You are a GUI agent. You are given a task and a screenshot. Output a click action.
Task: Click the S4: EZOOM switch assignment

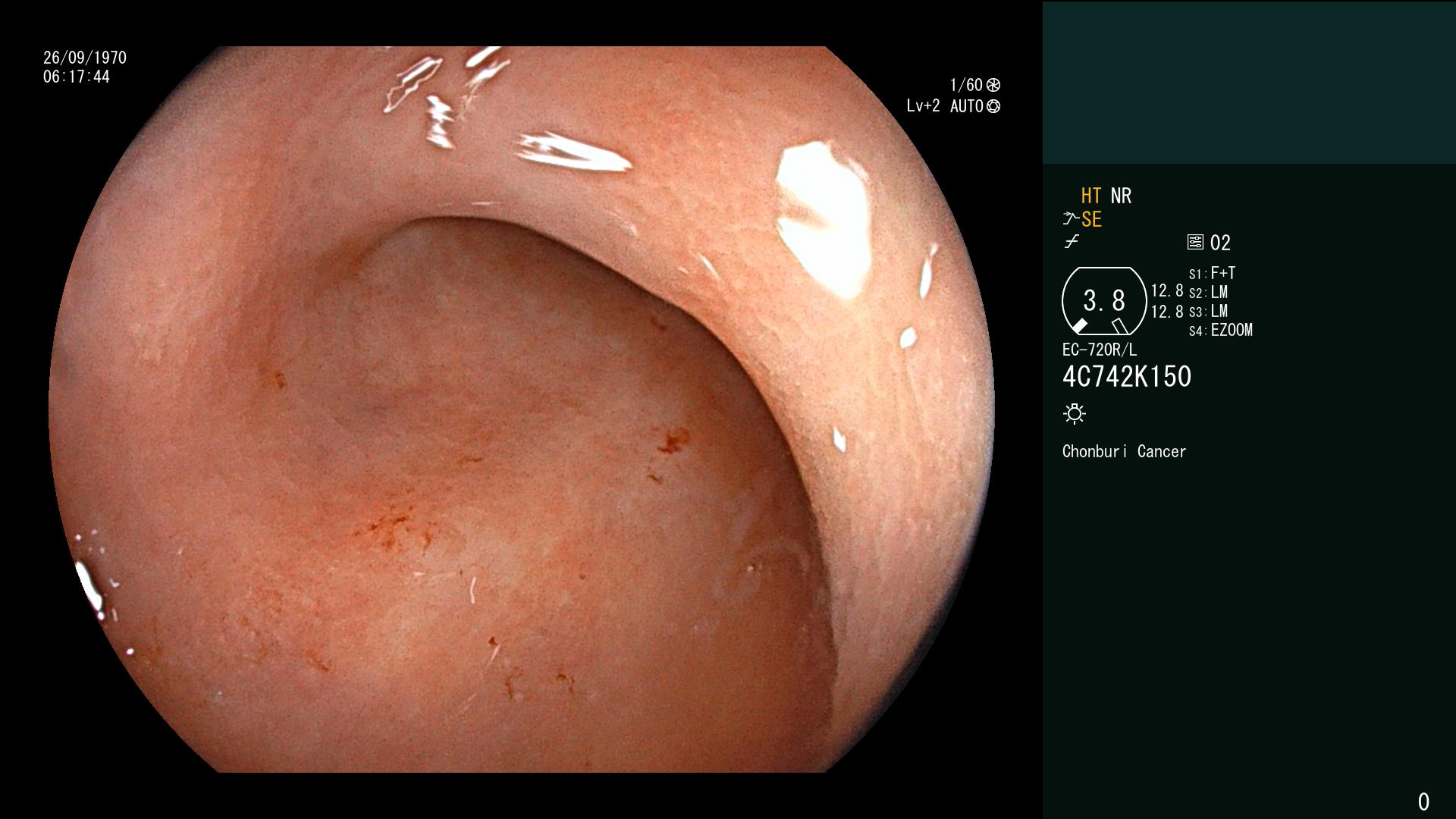tap(1221, 330)
